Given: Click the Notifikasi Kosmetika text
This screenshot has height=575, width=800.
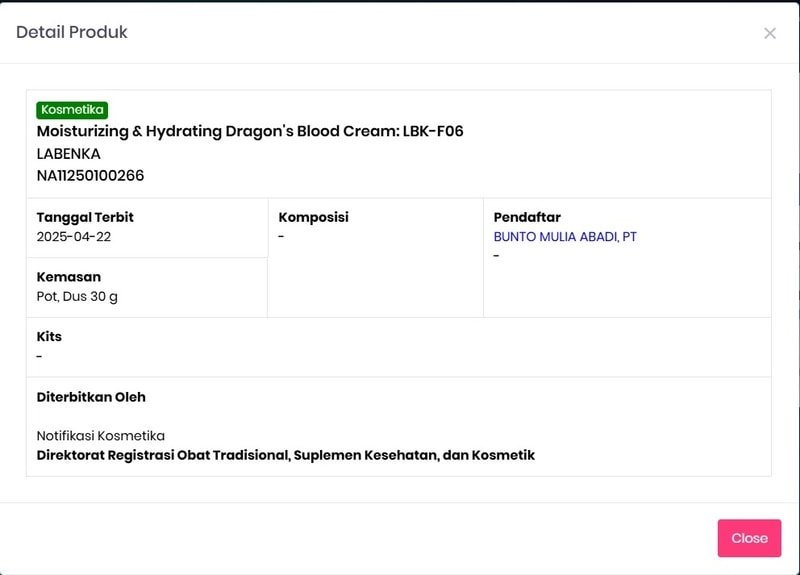Looking at the screenshot, I should click(x=101, y=436).
